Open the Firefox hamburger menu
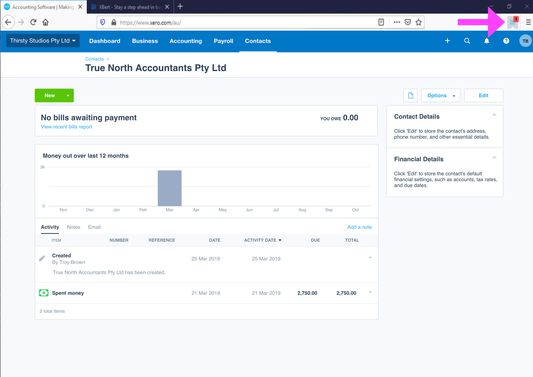 pyautogui.click(x=528, y=22)
